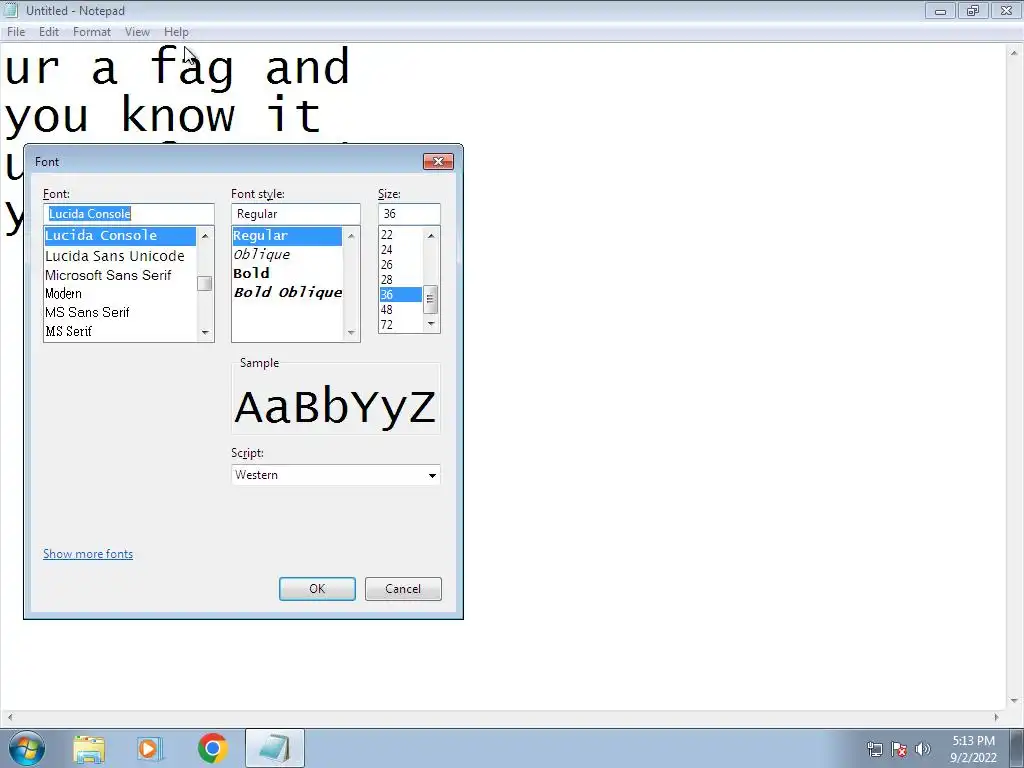The image size is (1024, 768).
Task: Select Oblique font style
Action: pyautogui.click(x=287, y=255)
